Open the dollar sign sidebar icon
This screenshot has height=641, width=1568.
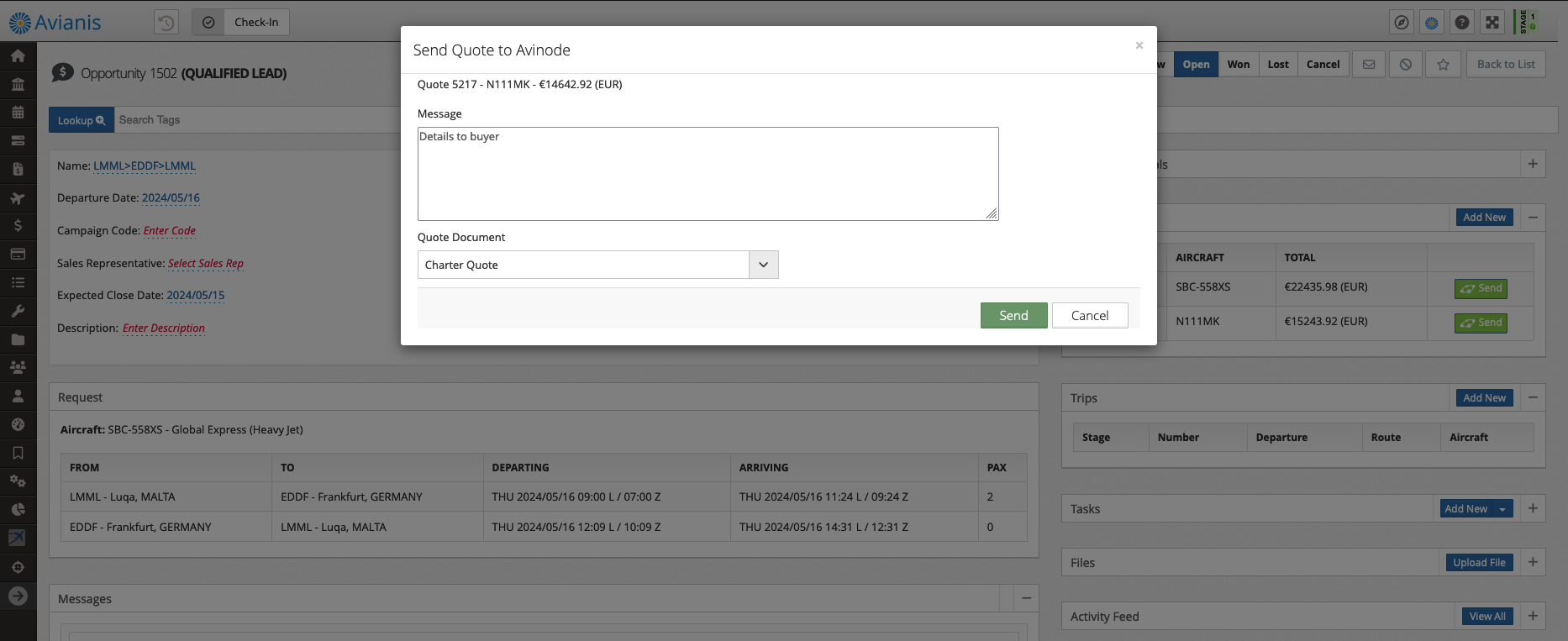click(x=18, y=225)
